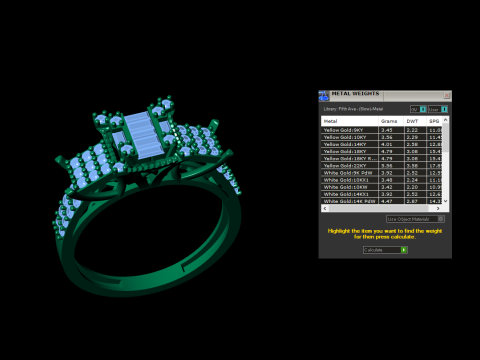This screenshot has height=360, width=480.
Task: Click the Calculate button
Action: pos(385,250)
